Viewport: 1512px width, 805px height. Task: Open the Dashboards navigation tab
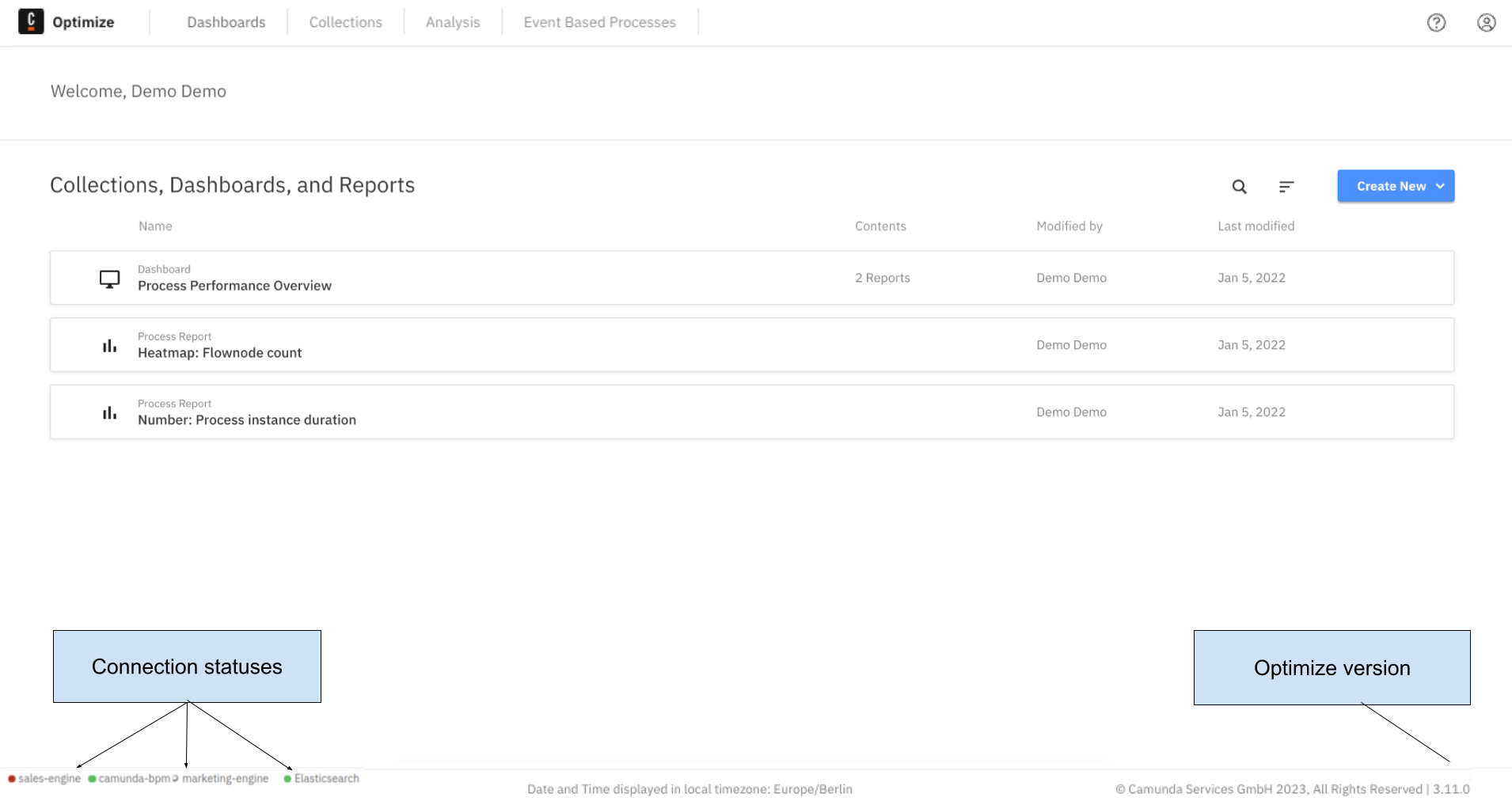(226, 22)
